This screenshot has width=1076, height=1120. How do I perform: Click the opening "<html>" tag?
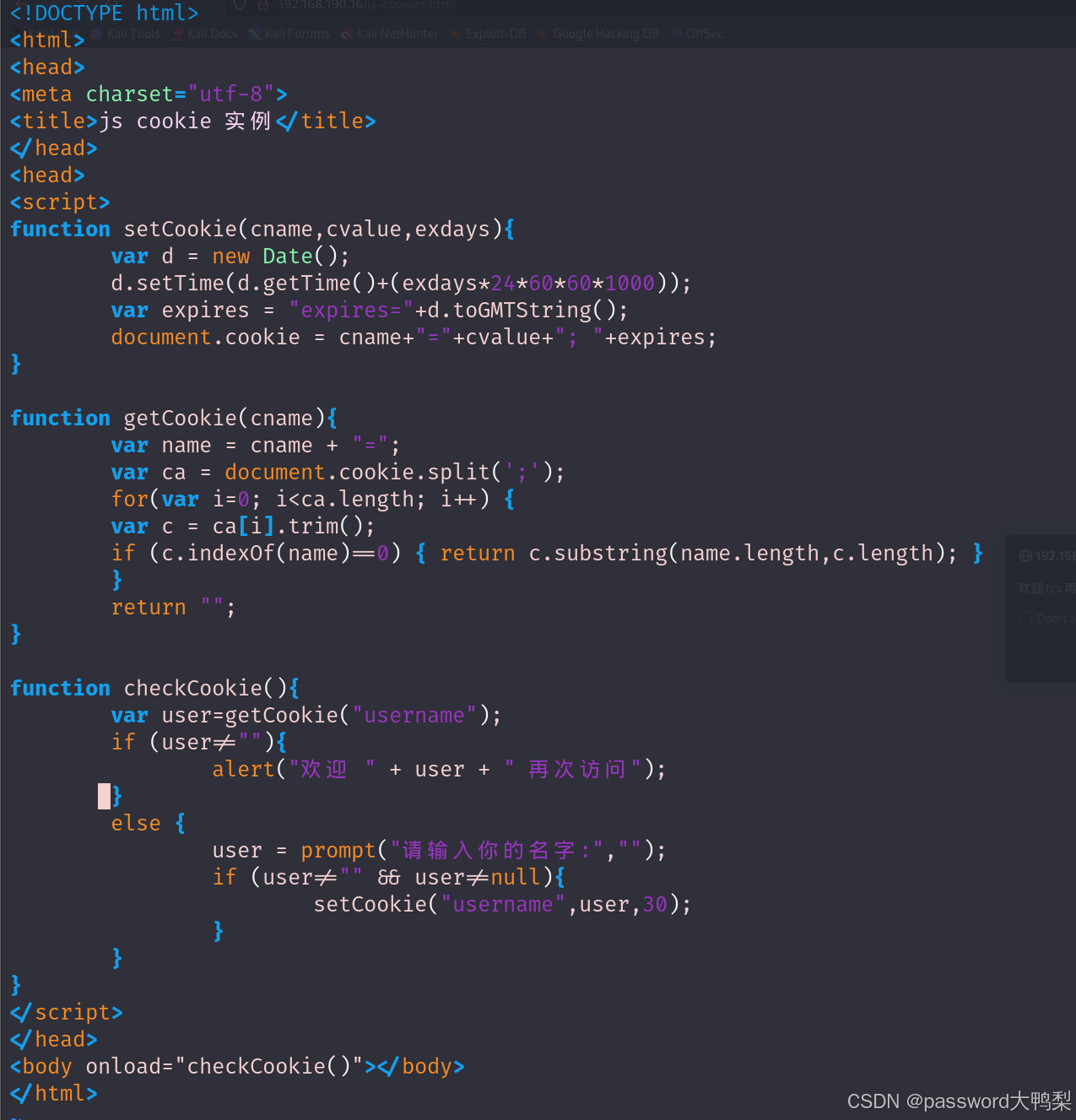(47, 40)
